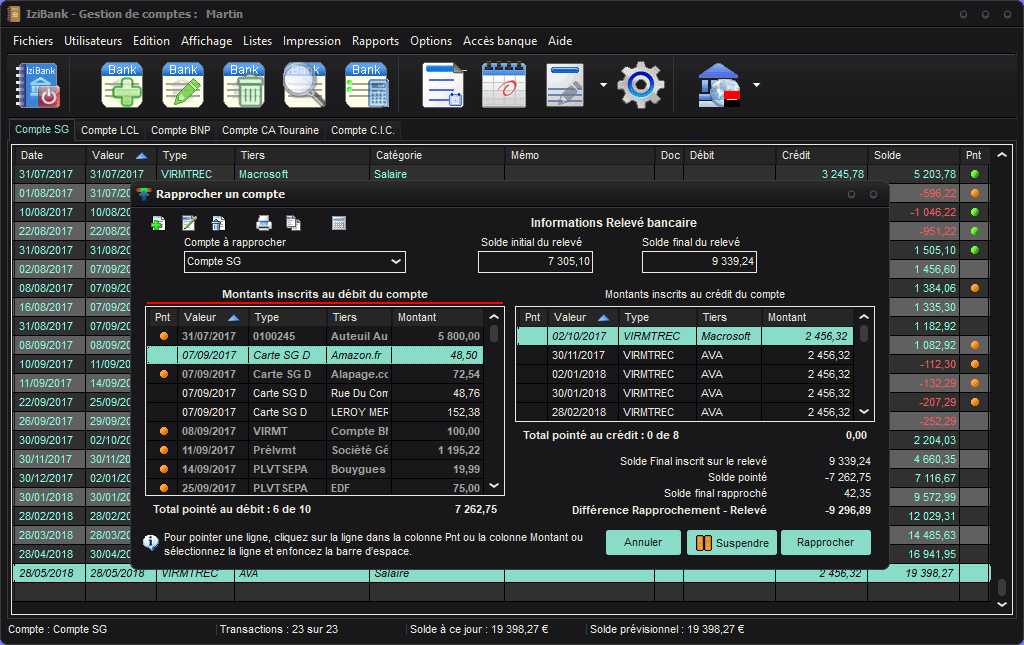This screenshot has width=1024, height=645.
Task: Click the debit list vertical scrollbar
Action: (x=493, y=400)
